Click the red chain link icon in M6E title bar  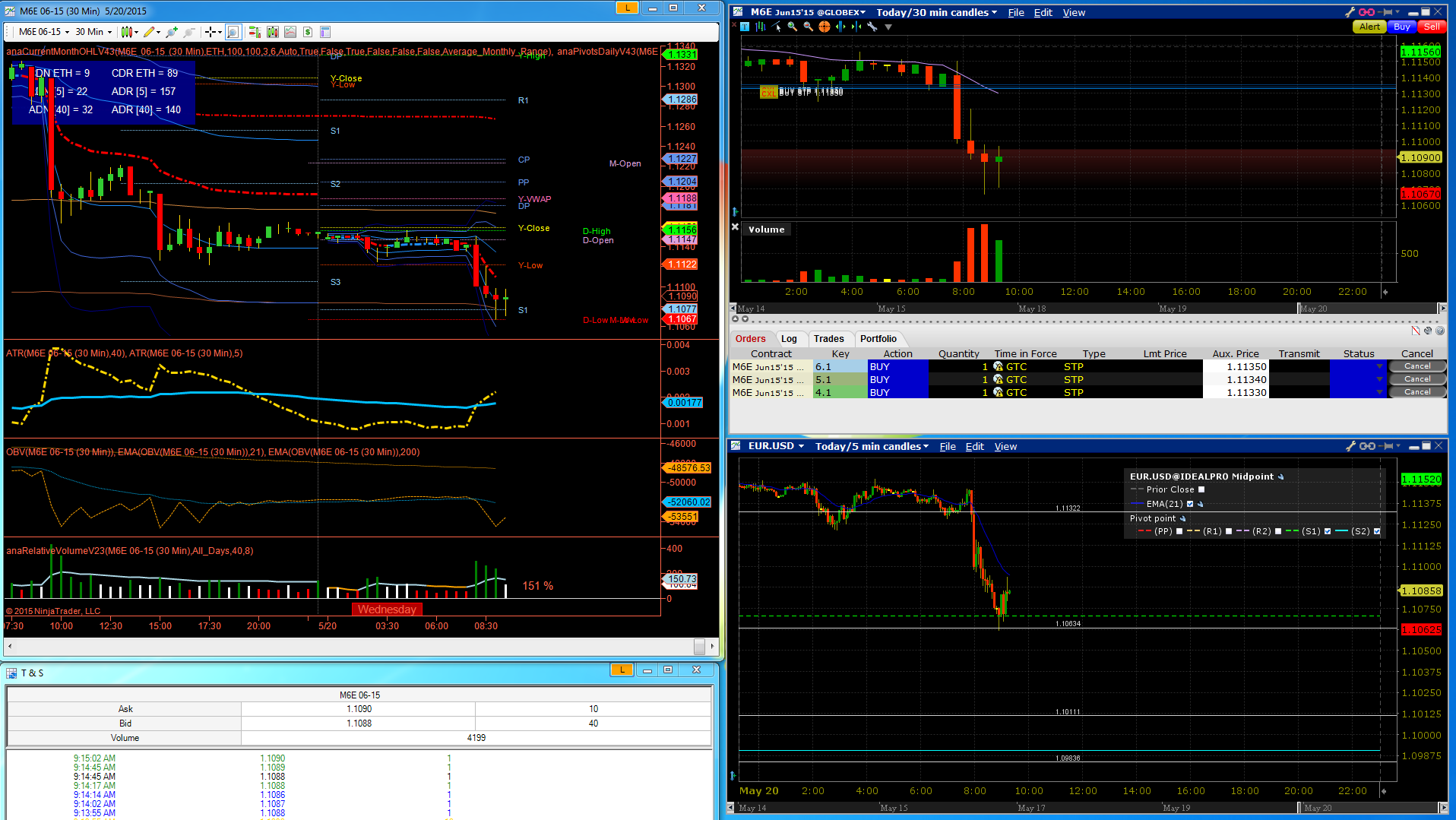[x=1366, y=12]
